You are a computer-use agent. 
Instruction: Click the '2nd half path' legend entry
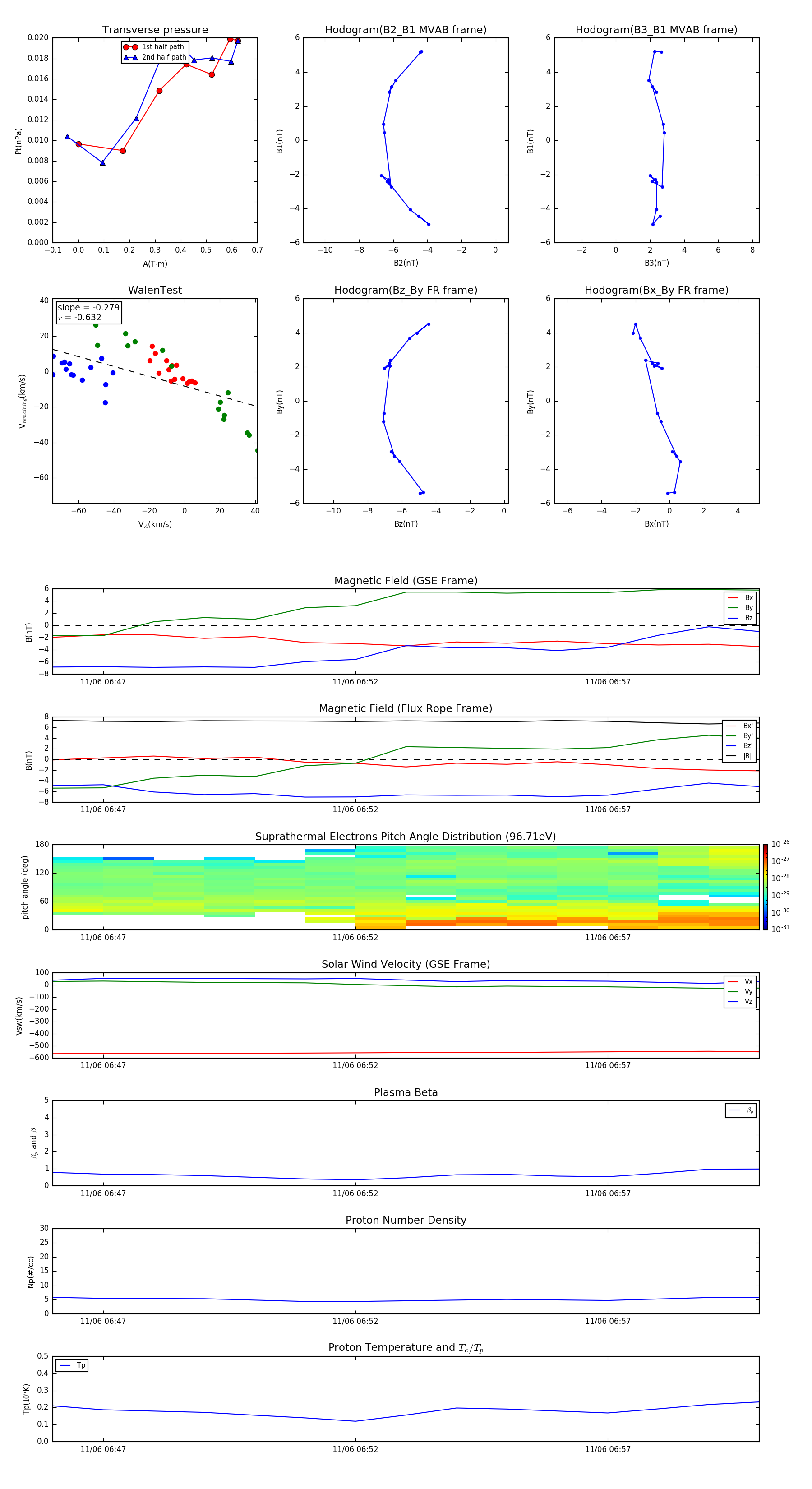[x=155, y=57]
